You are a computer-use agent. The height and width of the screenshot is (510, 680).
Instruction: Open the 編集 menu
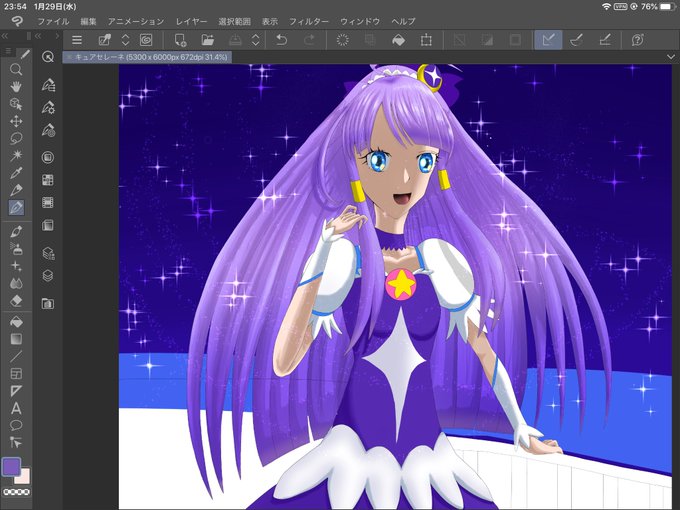click(88, 21)
